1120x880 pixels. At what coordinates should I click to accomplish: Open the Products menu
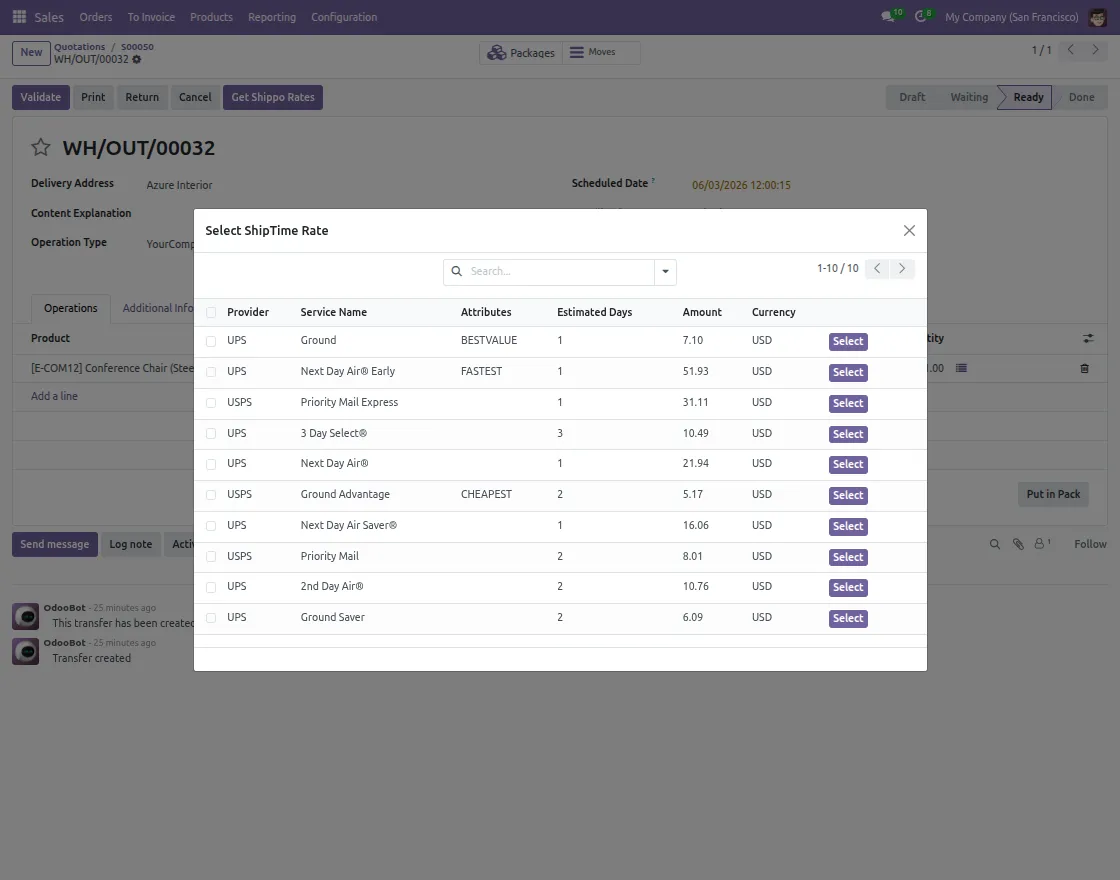pyautogui.click(x=211, y=17)
